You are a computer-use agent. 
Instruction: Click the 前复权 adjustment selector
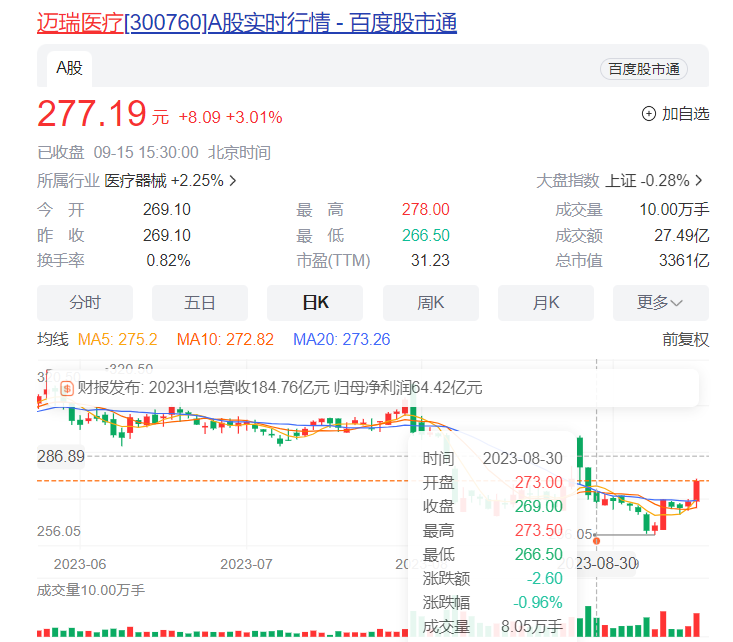685,339
